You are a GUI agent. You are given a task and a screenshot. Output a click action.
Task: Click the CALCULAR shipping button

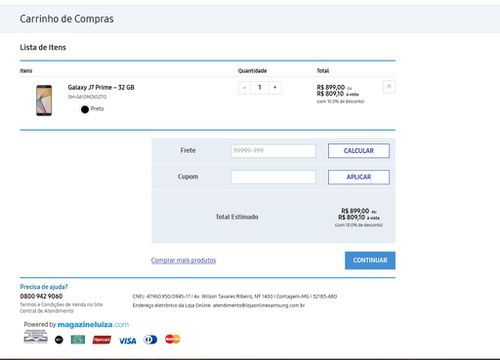(x=359, y=151)
